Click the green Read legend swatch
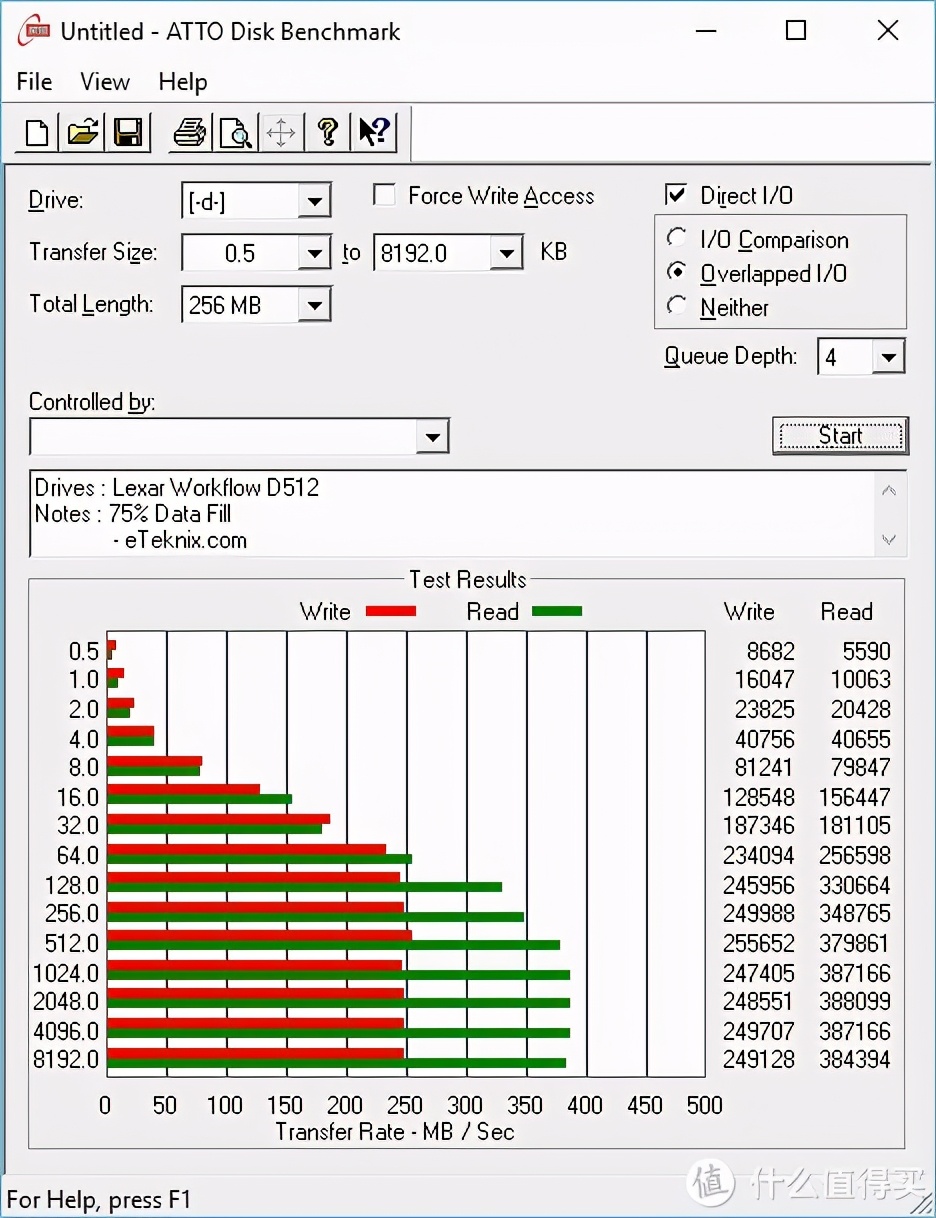The width and height of the screenshot is (936, 1218). 557,611
